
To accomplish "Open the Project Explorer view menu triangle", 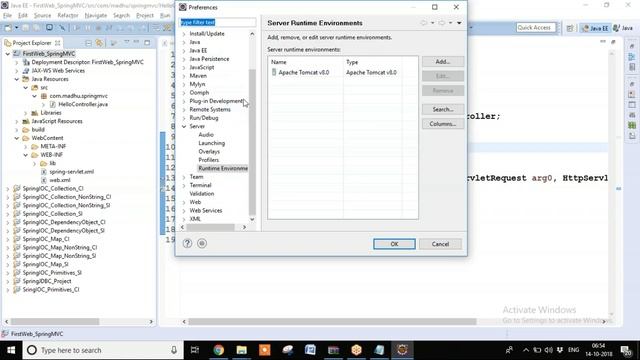I will pos(127,42).
